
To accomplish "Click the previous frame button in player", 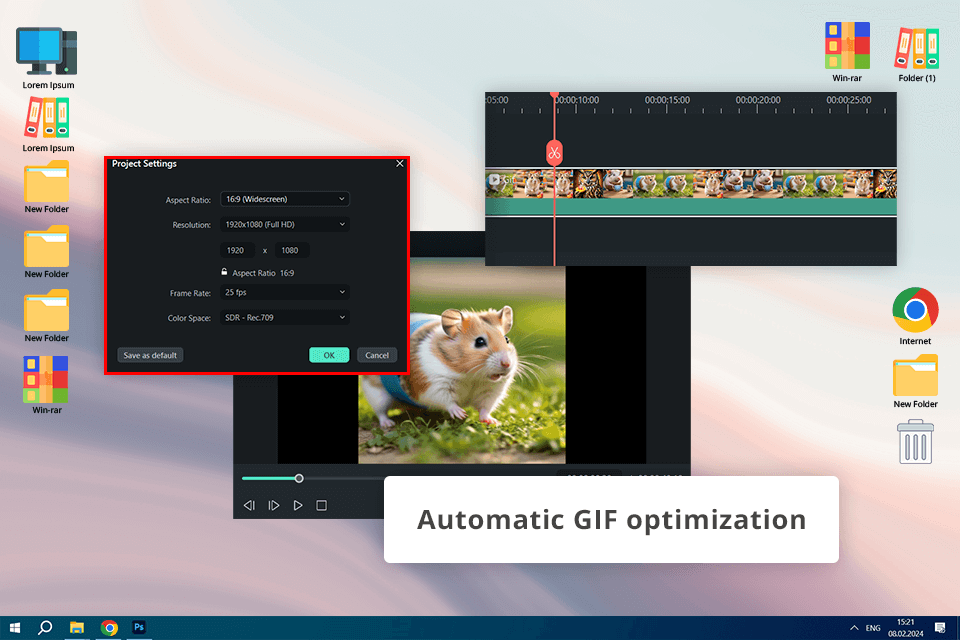I will (x=249, y=505).
